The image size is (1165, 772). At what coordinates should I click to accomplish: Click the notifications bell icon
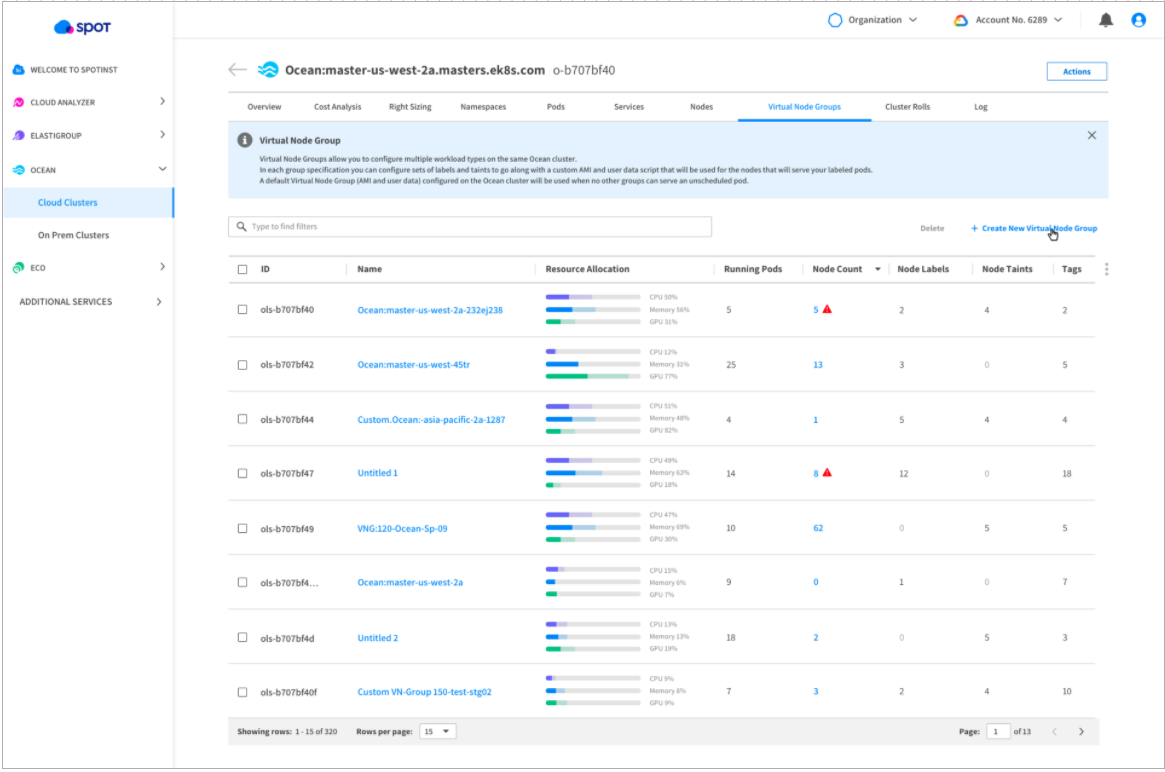1105,20
